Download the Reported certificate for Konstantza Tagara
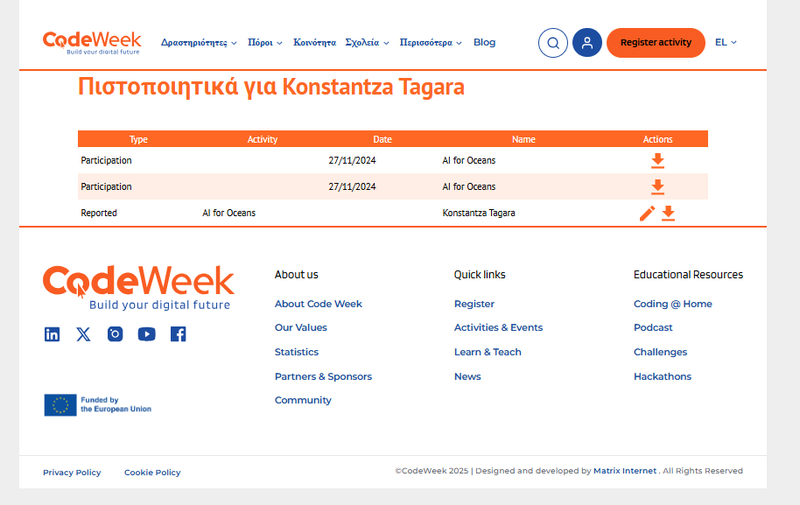This screenshot has height=505, width=800. pos(668,213)
